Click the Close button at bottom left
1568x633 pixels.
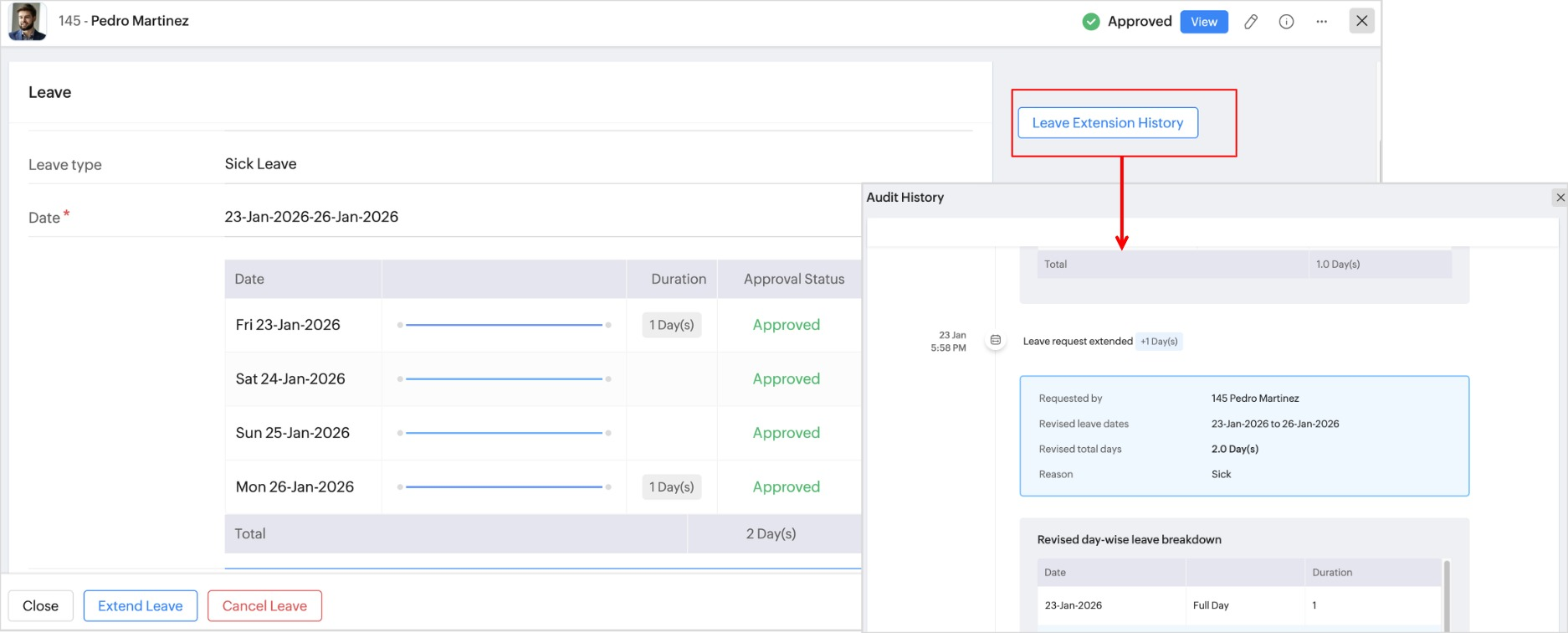pyautogui.click(x=40, y=606)
